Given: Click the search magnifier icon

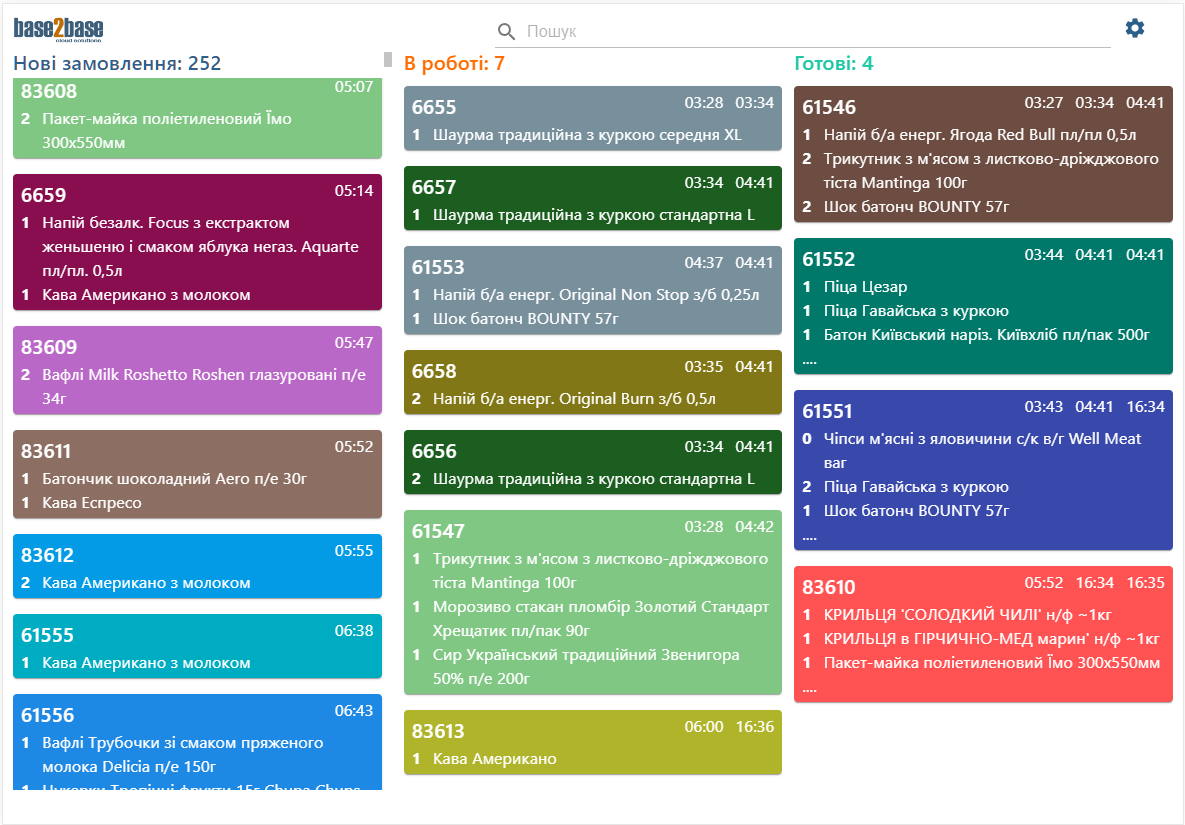Looking at the screenshot, I should pyautogui.click(x=506, y=32).
